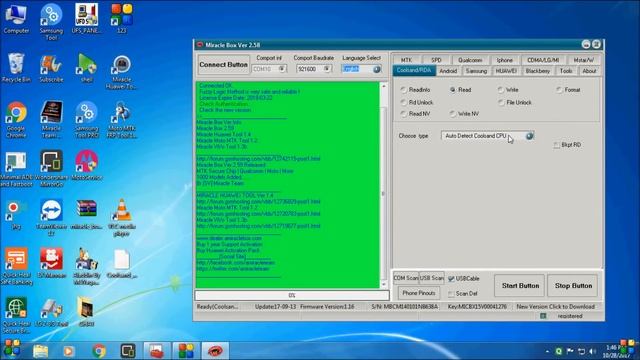Open the shell desktop shortcut
Image resolution: width=640 pixels, height=360 pixels.
pyautogui.click(x=86, y=68)
